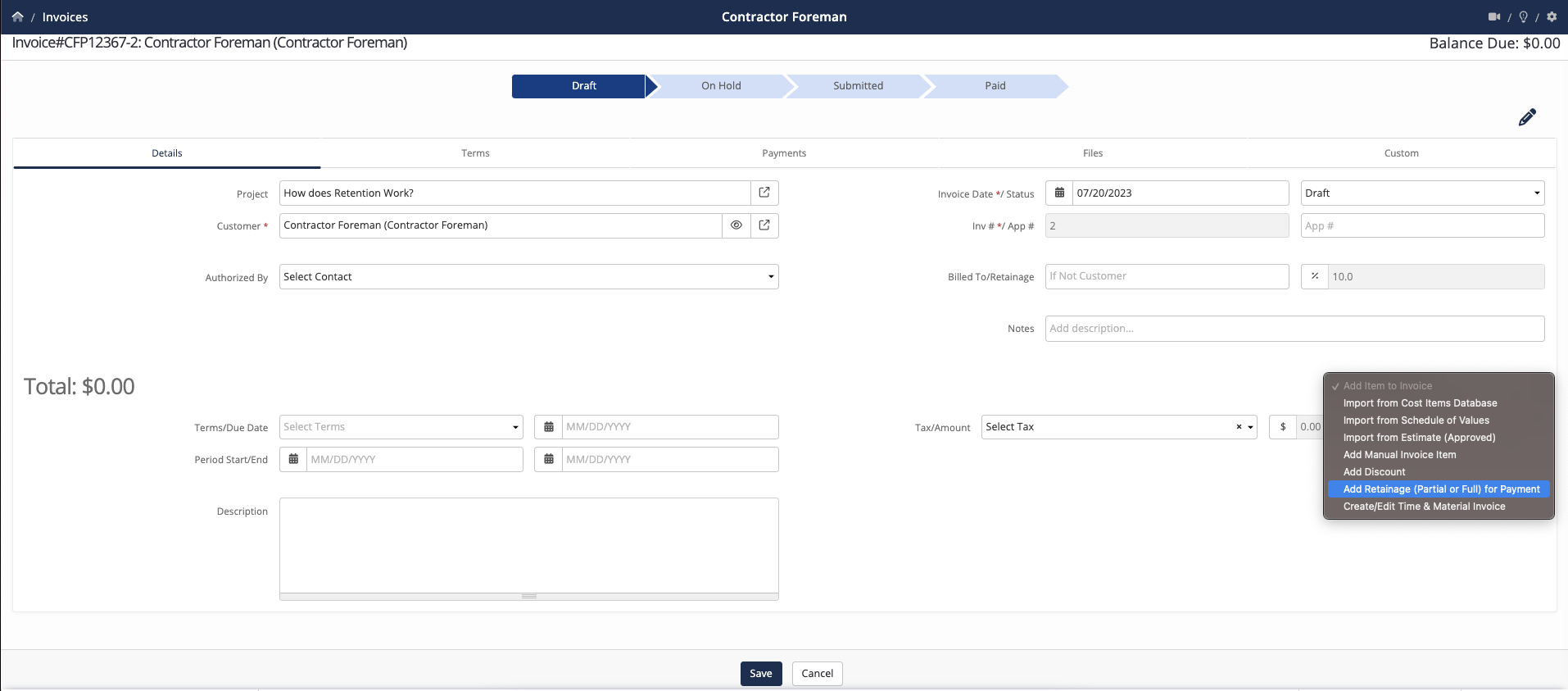Go to home via the house icon
This screenshot has height=691, width=1568.
[18, 16]
